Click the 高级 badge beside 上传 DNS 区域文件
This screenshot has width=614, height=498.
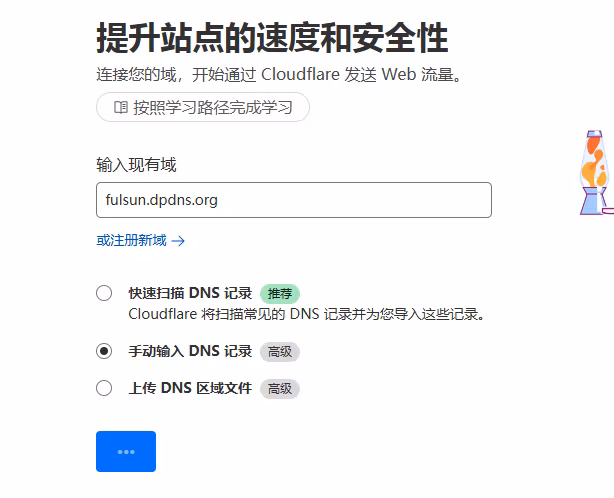[x=280, y=389]
